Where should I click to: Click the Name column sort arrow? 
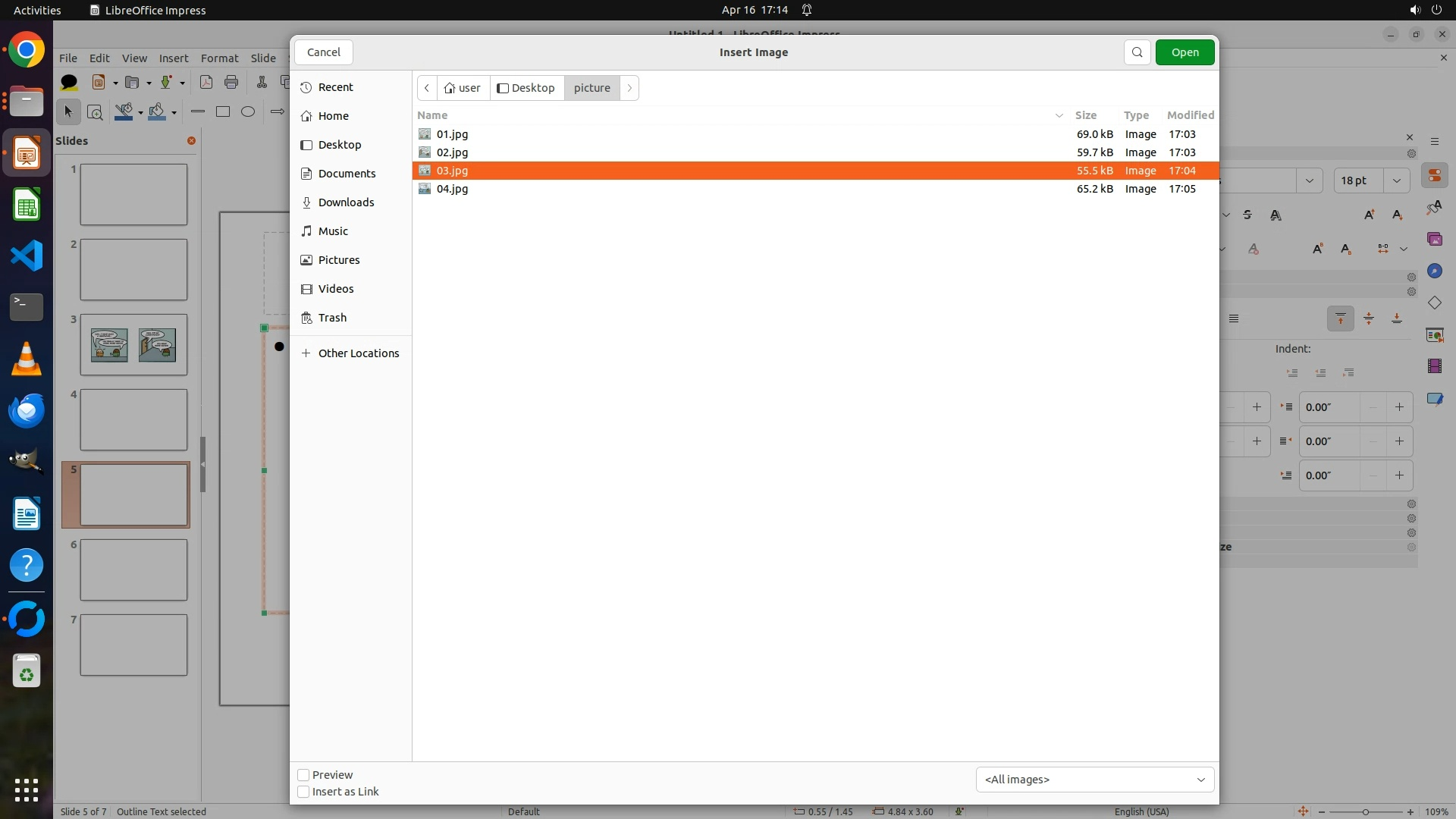click(1059, 115)
